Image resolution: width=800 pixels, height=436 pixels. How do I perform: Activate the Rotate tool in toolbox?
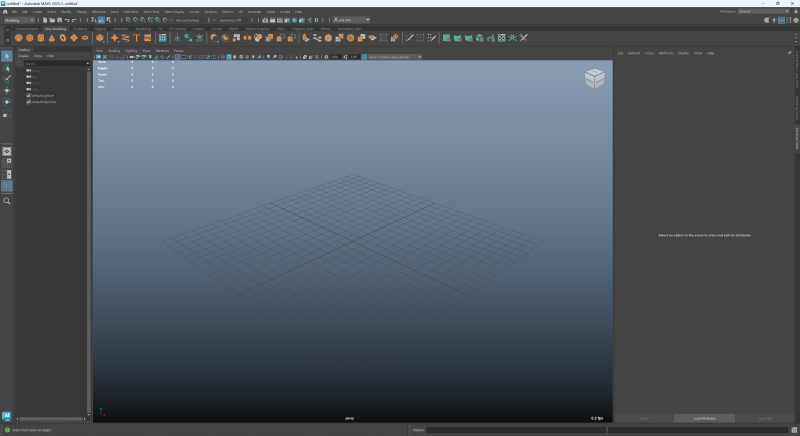coord(7,102)
